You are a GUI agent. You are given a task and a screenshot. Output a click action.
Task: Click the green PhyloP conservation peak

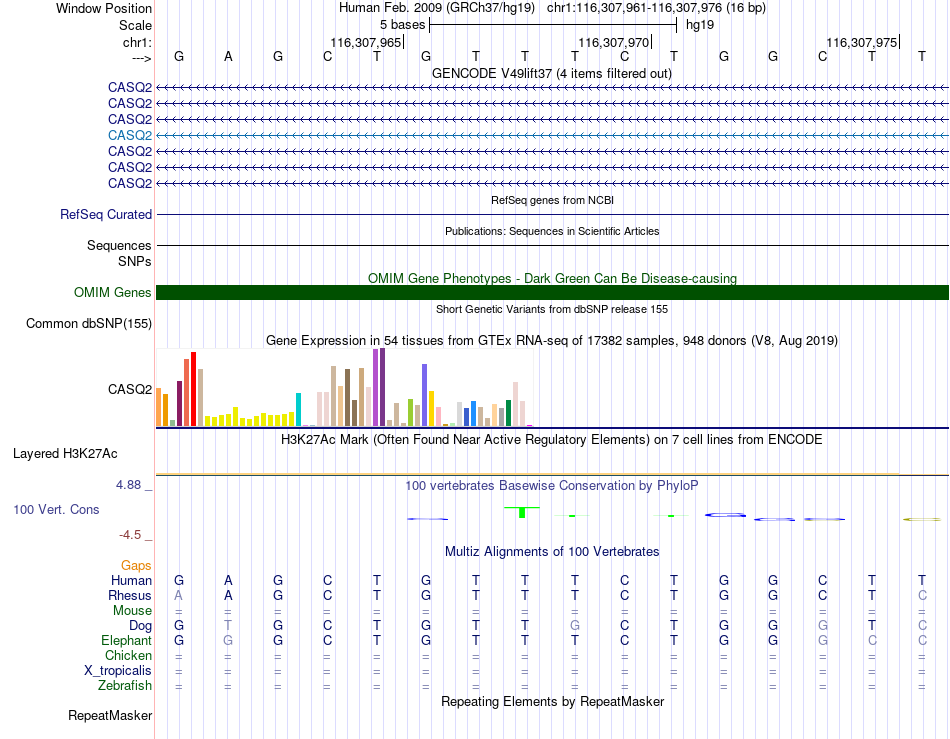[522, 512]
